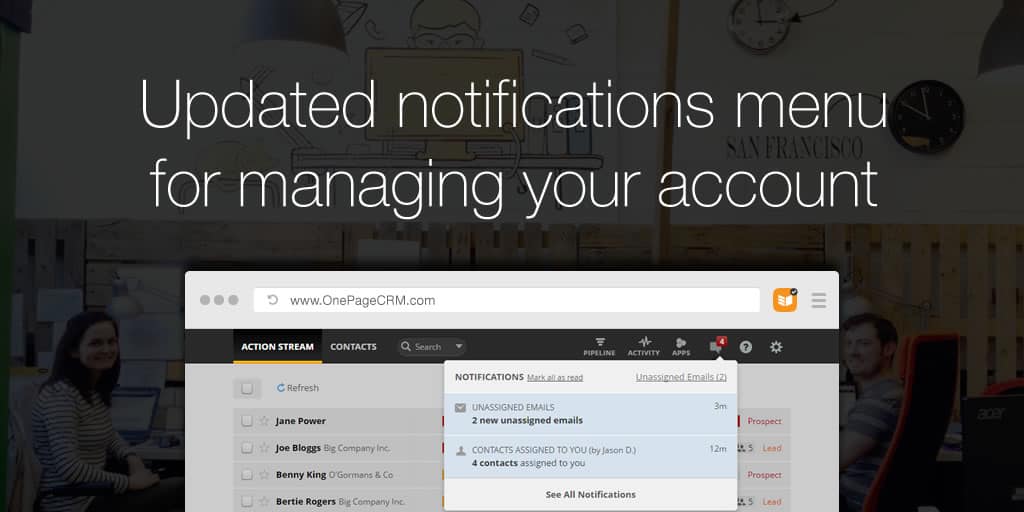The width and height of the screenshot is (1024, 512).
Task: Check the Bertie Rogers row checkbox
Action: [246, 502]
